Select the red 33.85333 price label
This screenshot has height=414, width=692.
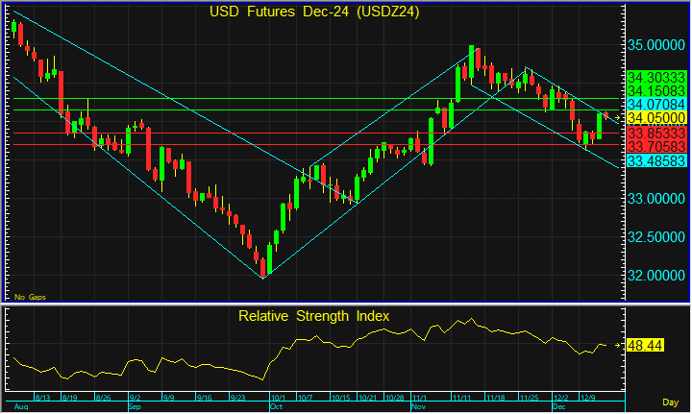tap(656, 132)
